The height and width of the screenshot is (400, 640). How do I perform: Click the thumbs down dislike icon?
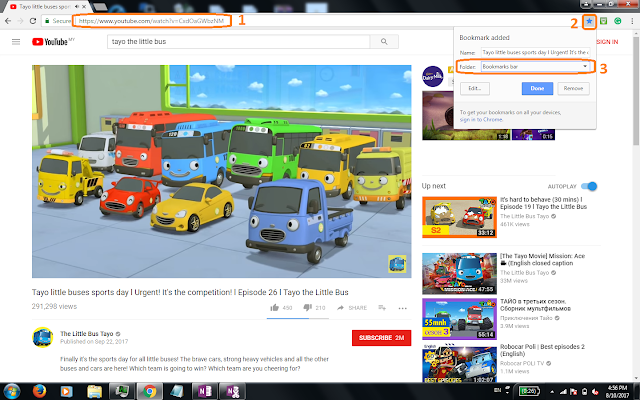[308, 307]
